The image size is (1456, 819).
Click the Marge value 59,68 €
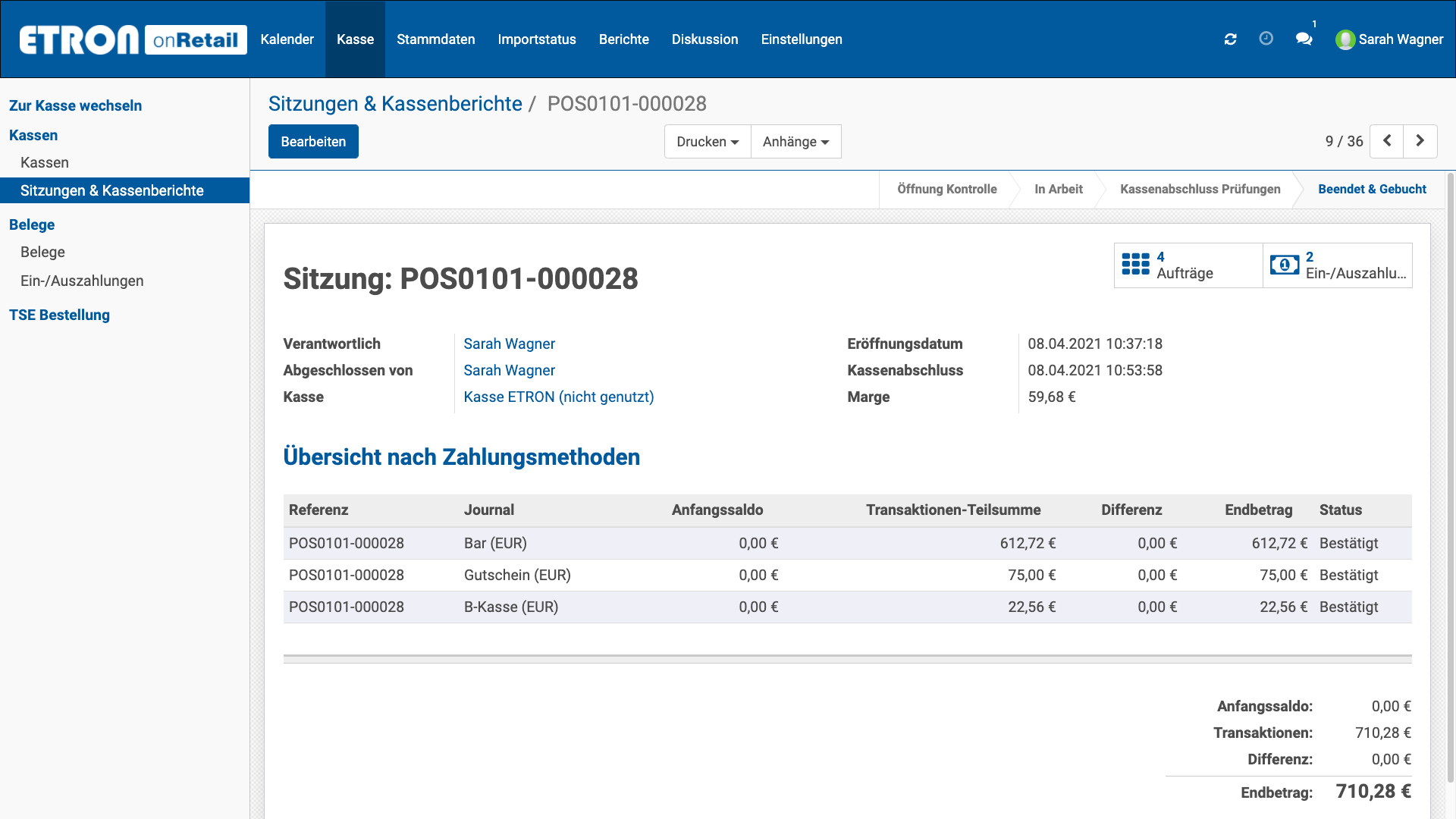1051,397
